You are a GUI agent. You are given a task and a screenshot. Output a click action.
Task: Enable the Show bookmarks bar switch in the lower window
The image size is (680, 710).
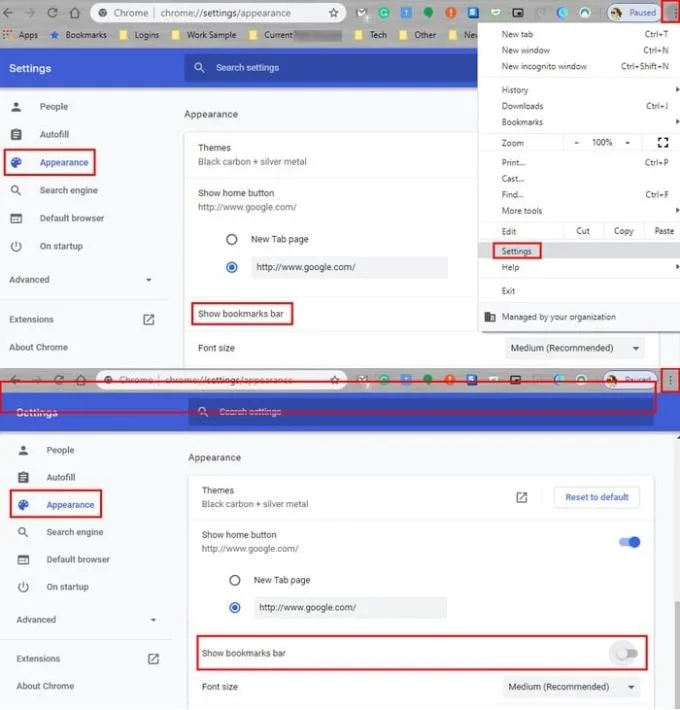pyautogui.click(x=627, y=653)
